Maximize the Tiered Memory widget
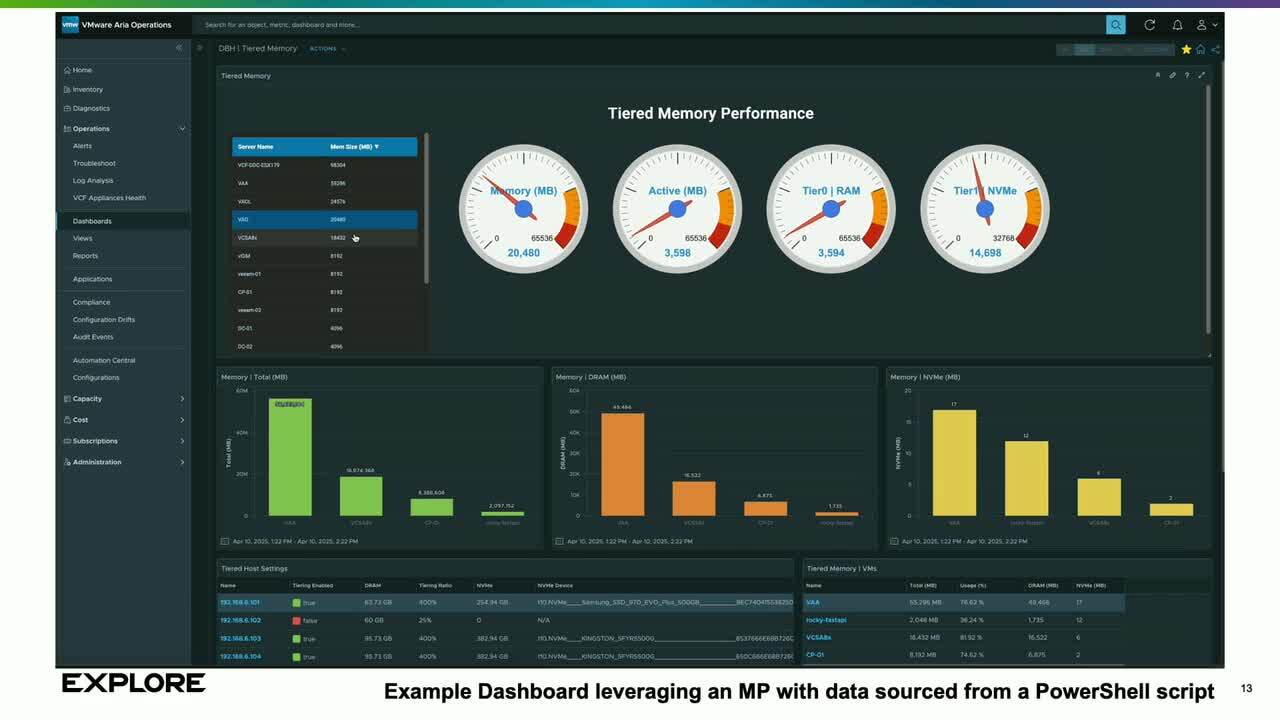The height and width of the screenshot is (720, 1280). [x=1201, y=75]
